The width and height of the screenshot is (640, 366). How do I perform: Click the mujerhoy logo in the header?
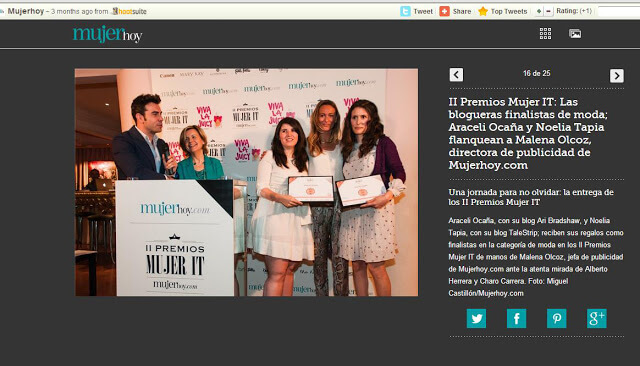pos(107,34)
